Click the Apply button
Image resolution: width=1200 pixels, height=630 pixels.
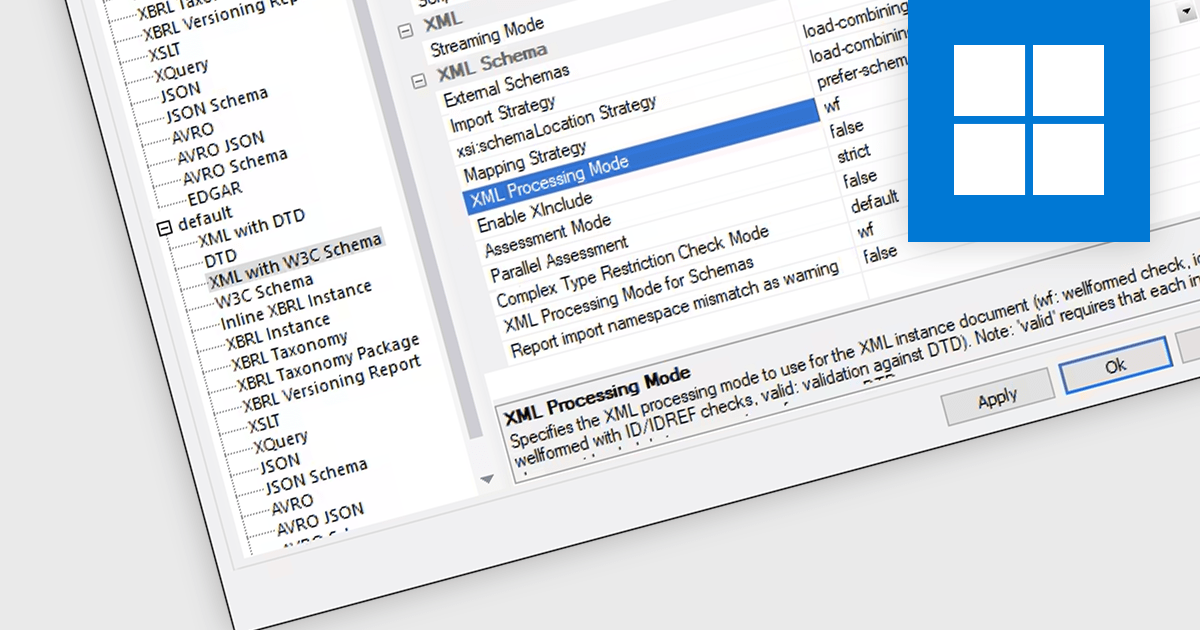click(x=997, y=397)
